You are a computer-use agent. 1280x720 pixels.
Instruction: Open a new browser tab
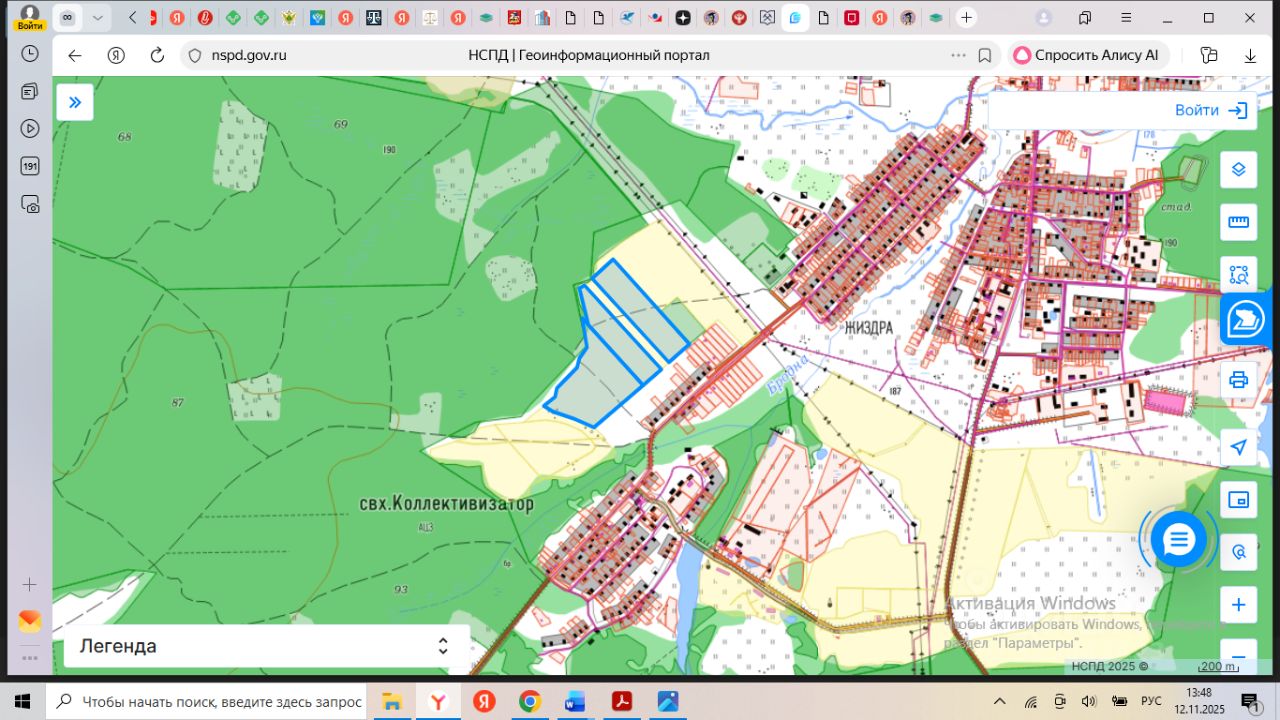[966, 18]
